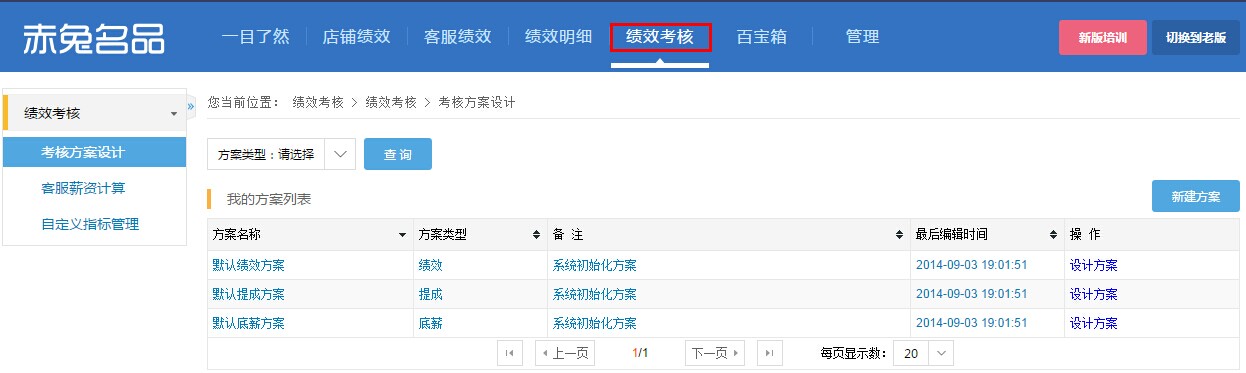The image size is (1246, 373).
Task: Sort by the 最后编辑时间 column
Action: [987, 235]
